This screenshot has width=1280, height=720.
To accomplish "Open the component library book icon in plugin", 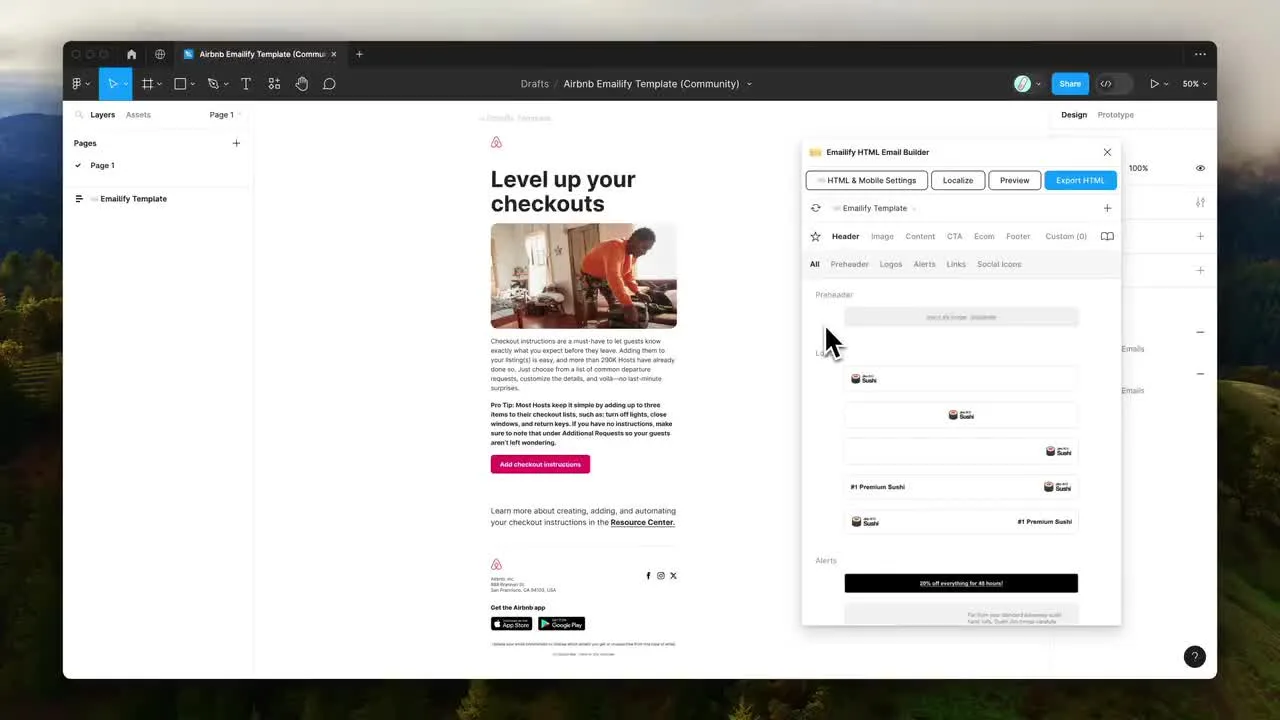I will pos(1107,236).
